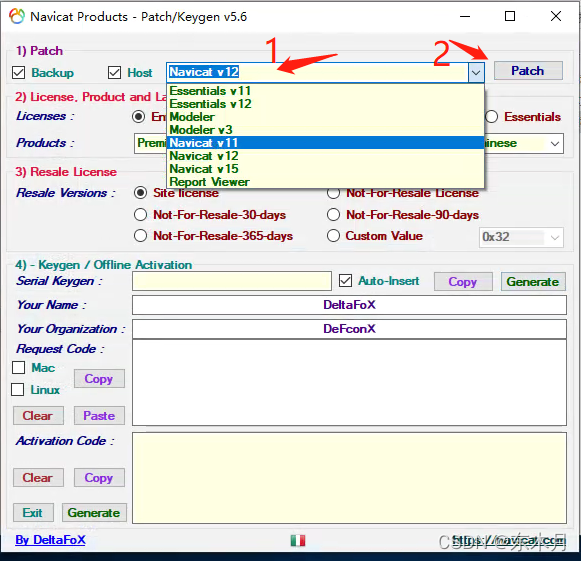Click the Patch button
This screenshot has height=561, width=581.
point(528,71)
